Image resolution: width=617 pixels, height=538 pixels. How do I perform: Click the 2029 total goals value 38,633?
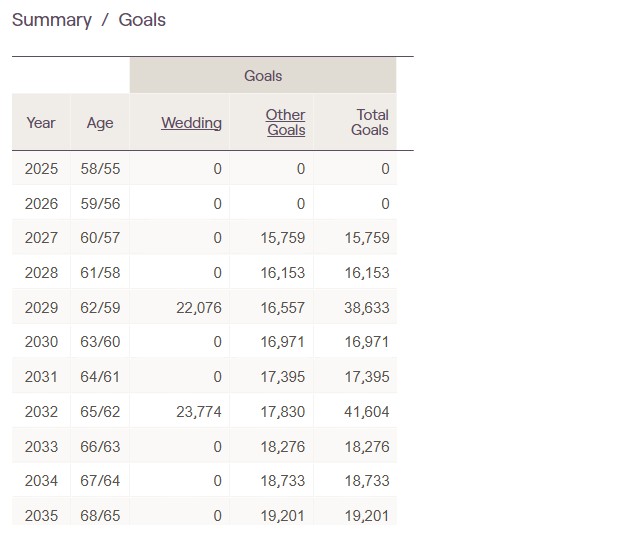pos(367,308)
